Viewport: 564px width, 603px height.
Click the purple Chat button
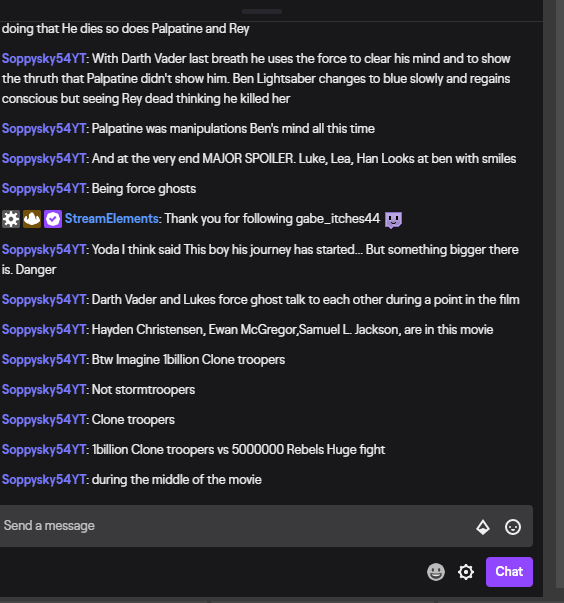point(509,571)
